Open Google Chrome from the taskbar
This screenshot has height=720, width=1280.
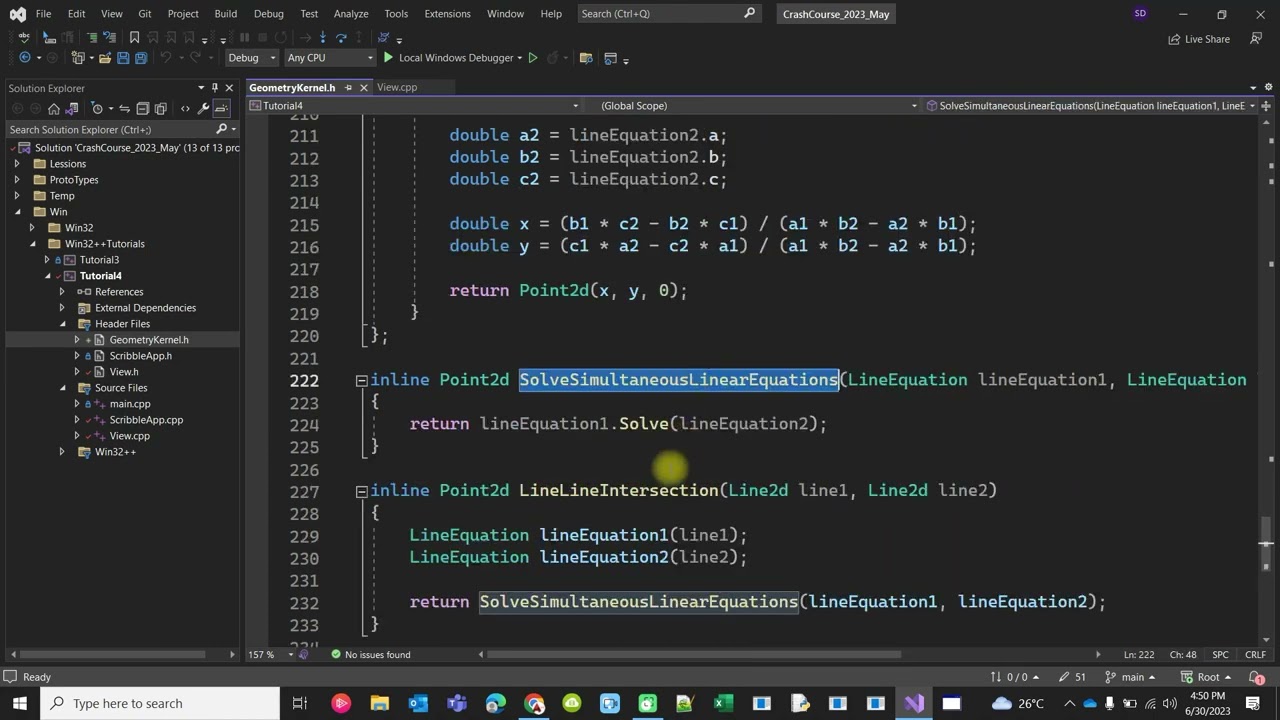point(534,703)
